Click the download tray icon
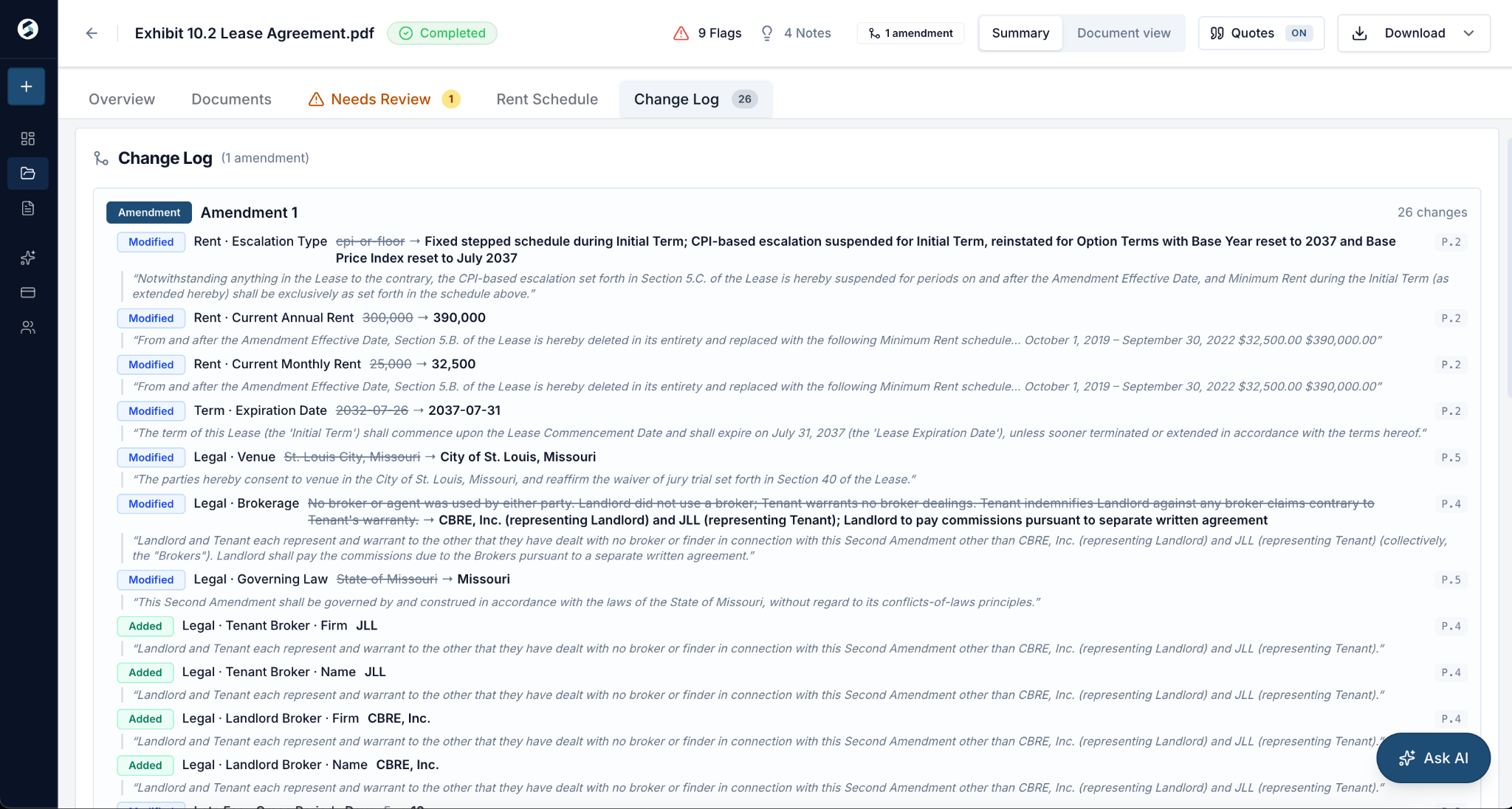The height and width of the screenshot is (809, 1512). click(1360, 33)
